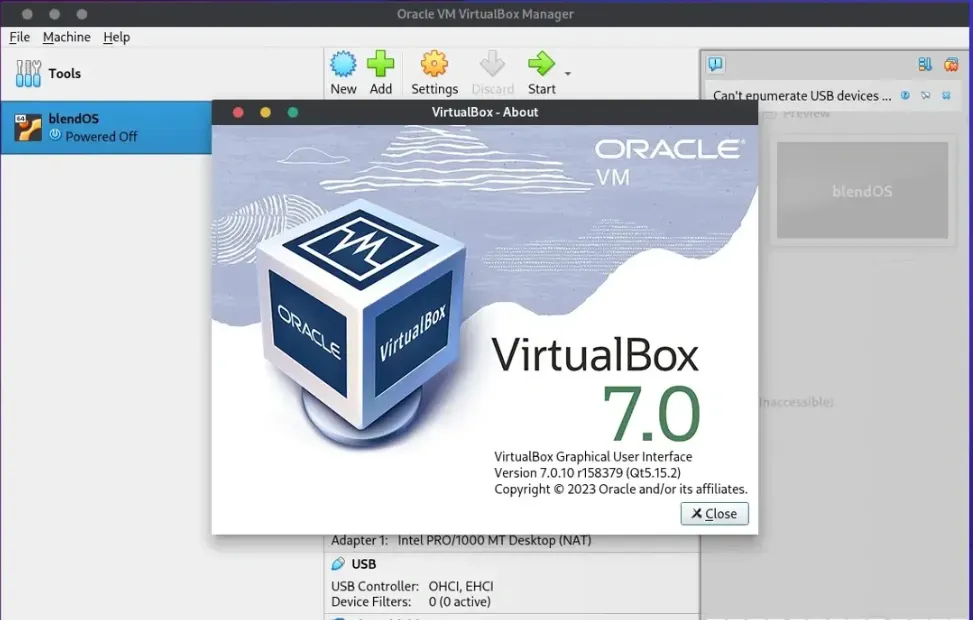Open Settings with the orange gear icon
The width and height of the screenshot is (973, 620).
[x=434, y=64]
